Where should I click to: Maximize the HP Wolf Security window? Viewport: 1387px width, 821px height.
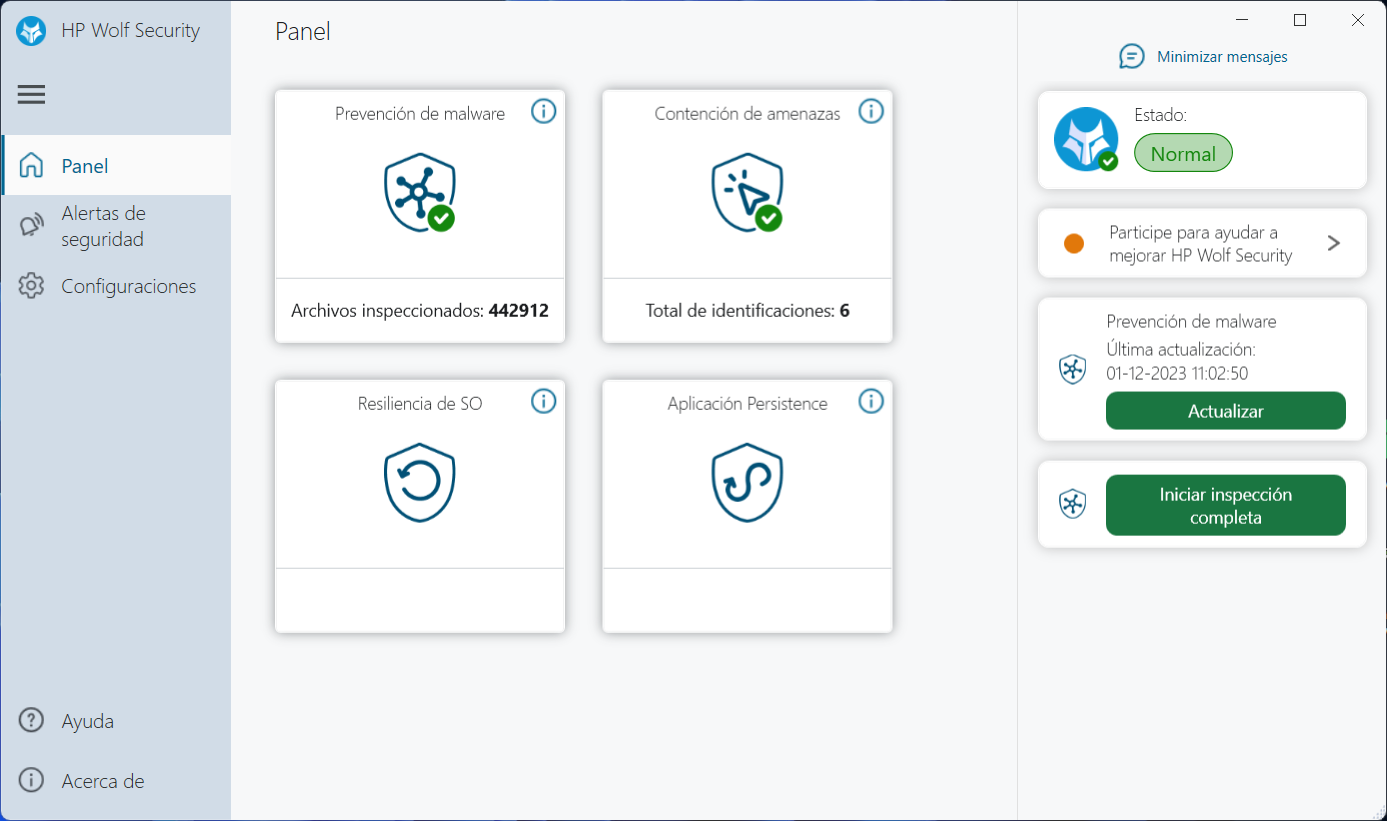tap(1300, 20)
